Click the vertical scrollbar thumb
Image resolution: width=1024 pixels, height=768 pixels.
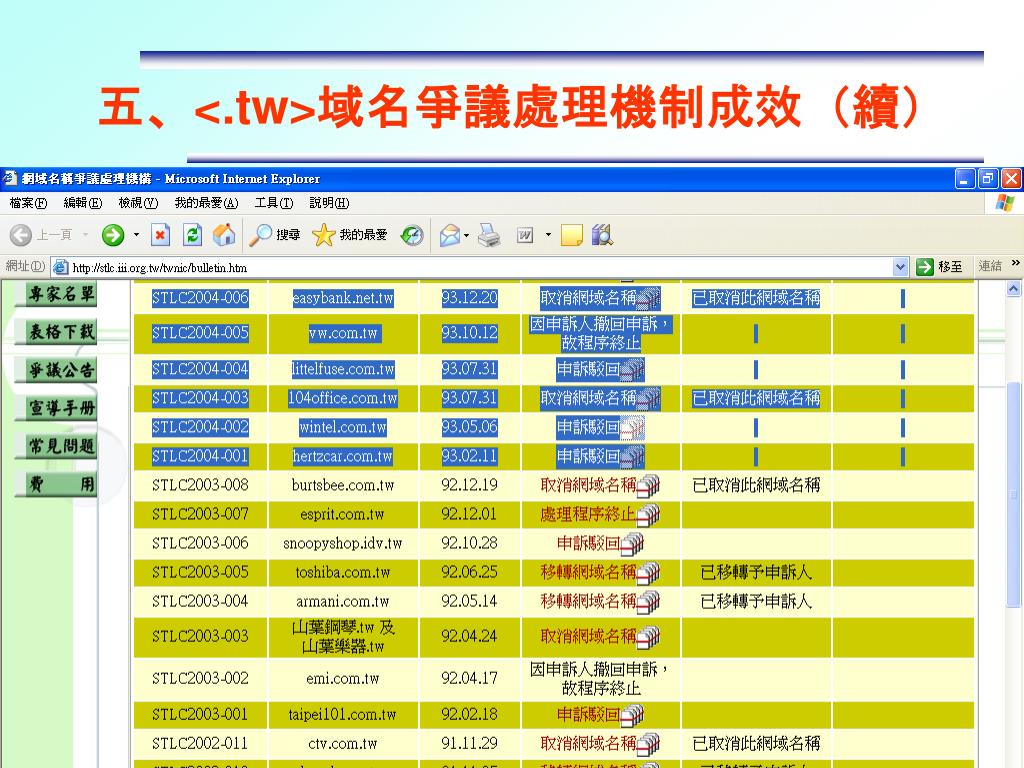click(1014, 496)
